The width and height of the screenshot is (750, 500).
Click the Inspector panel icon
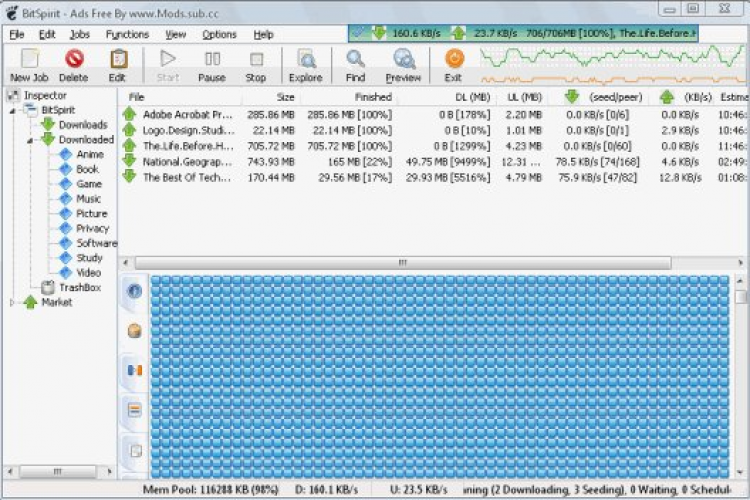click(x=13, y=95)
